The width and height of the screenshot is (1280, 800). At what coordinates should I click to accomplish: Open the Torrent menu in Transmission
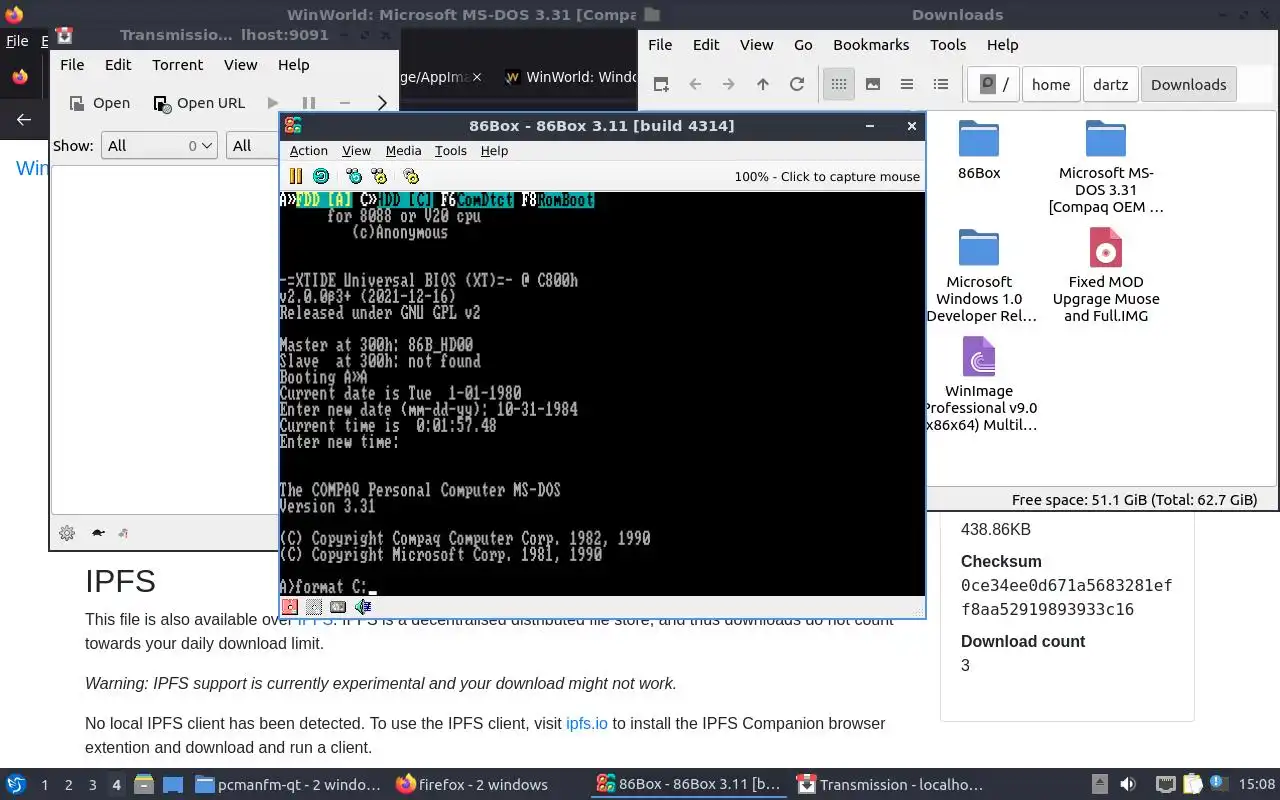coord(177,65)
